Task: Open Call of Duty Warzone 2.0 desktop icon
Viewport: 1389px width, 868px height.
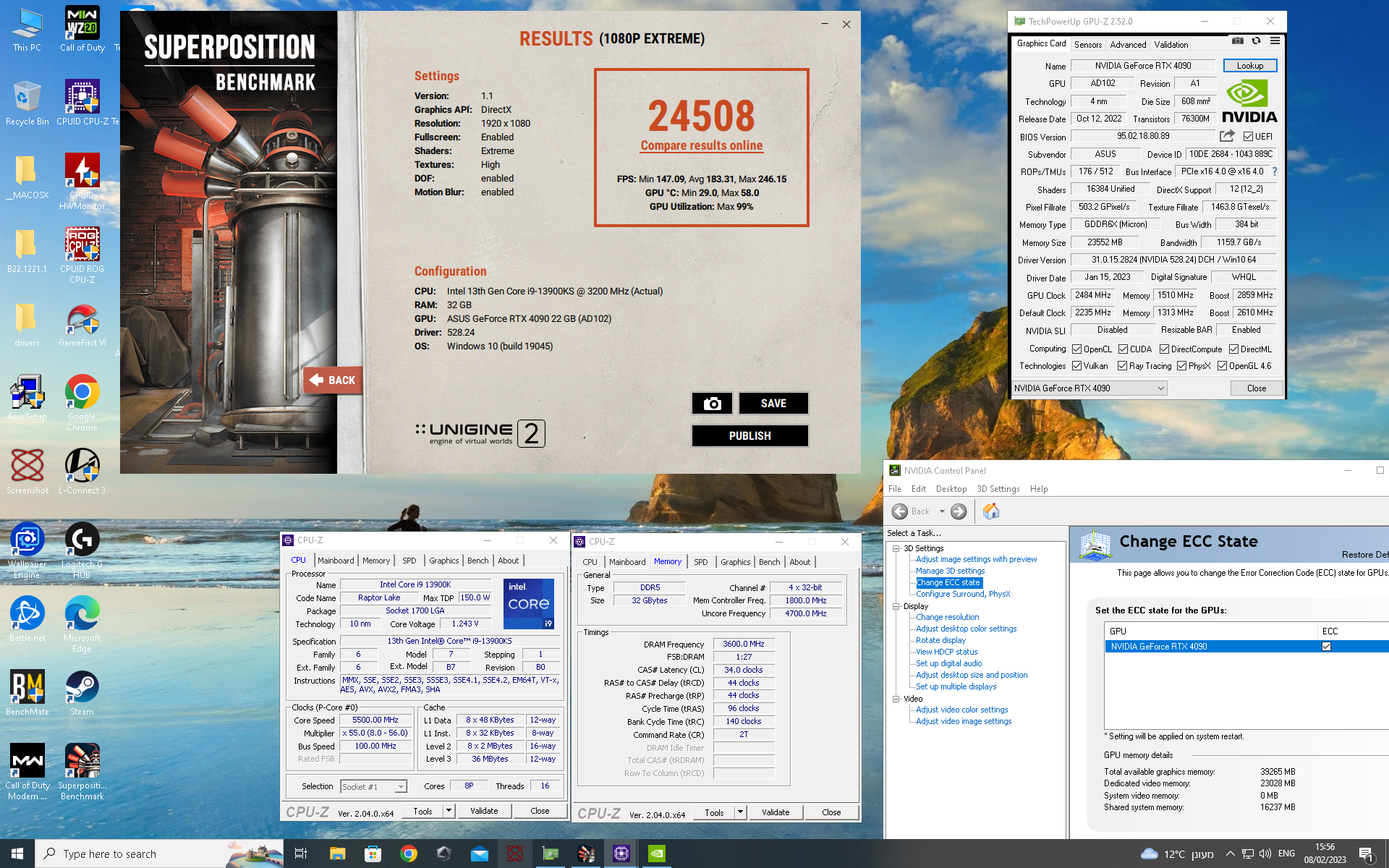Action: (x=82, y=30)
